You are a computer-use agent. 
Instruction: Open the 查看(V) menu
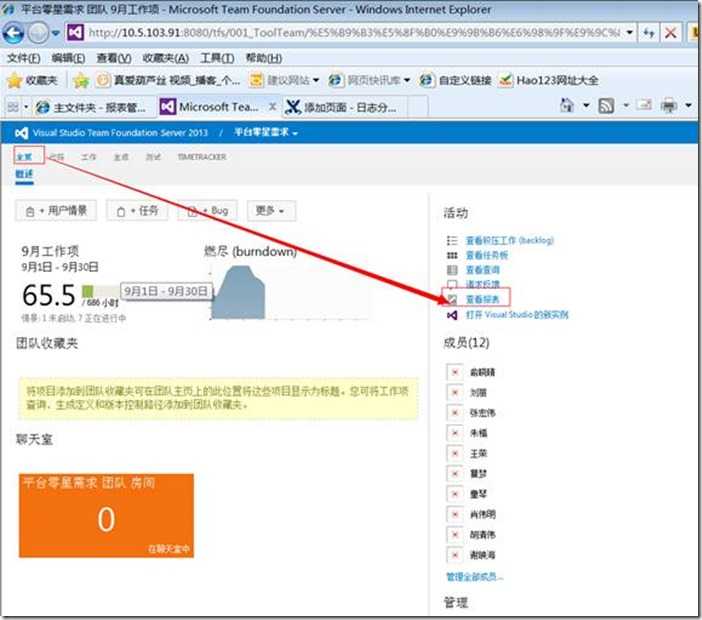[x=114, y=58]
